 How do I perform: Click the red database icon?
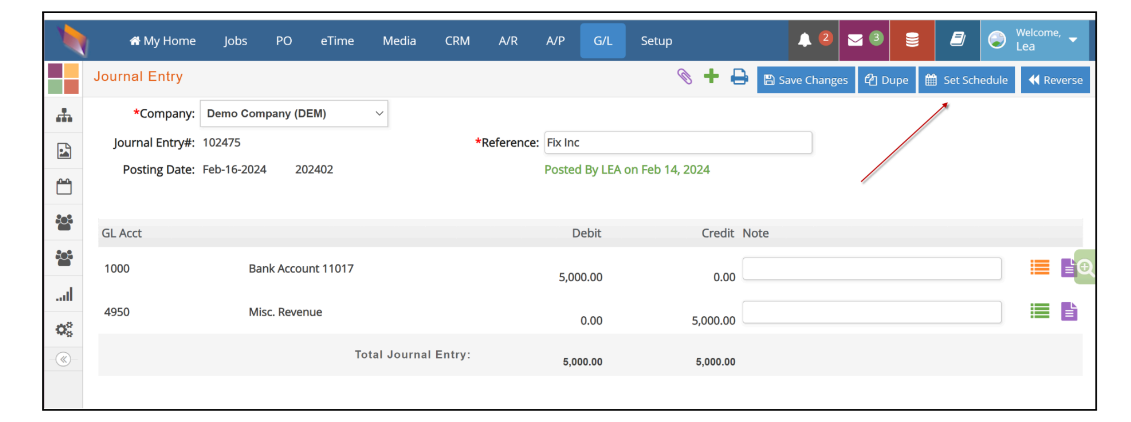(x=912, y=40)
